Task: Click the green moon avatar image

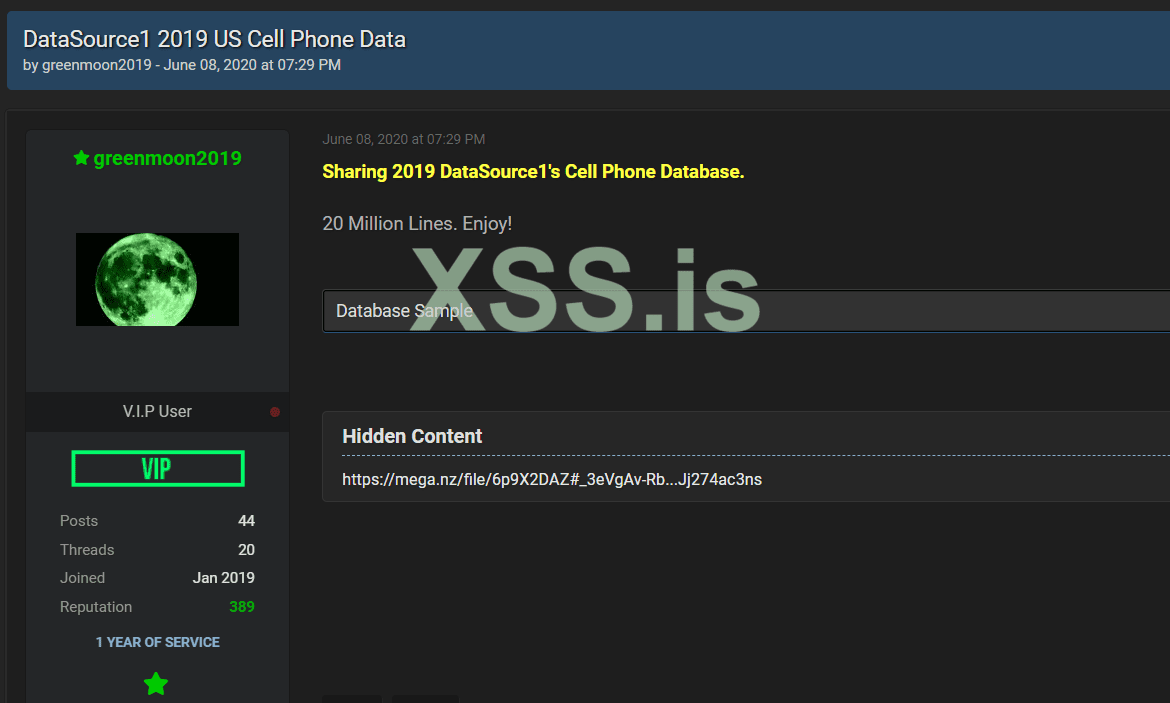Action: tap(157, 279)
